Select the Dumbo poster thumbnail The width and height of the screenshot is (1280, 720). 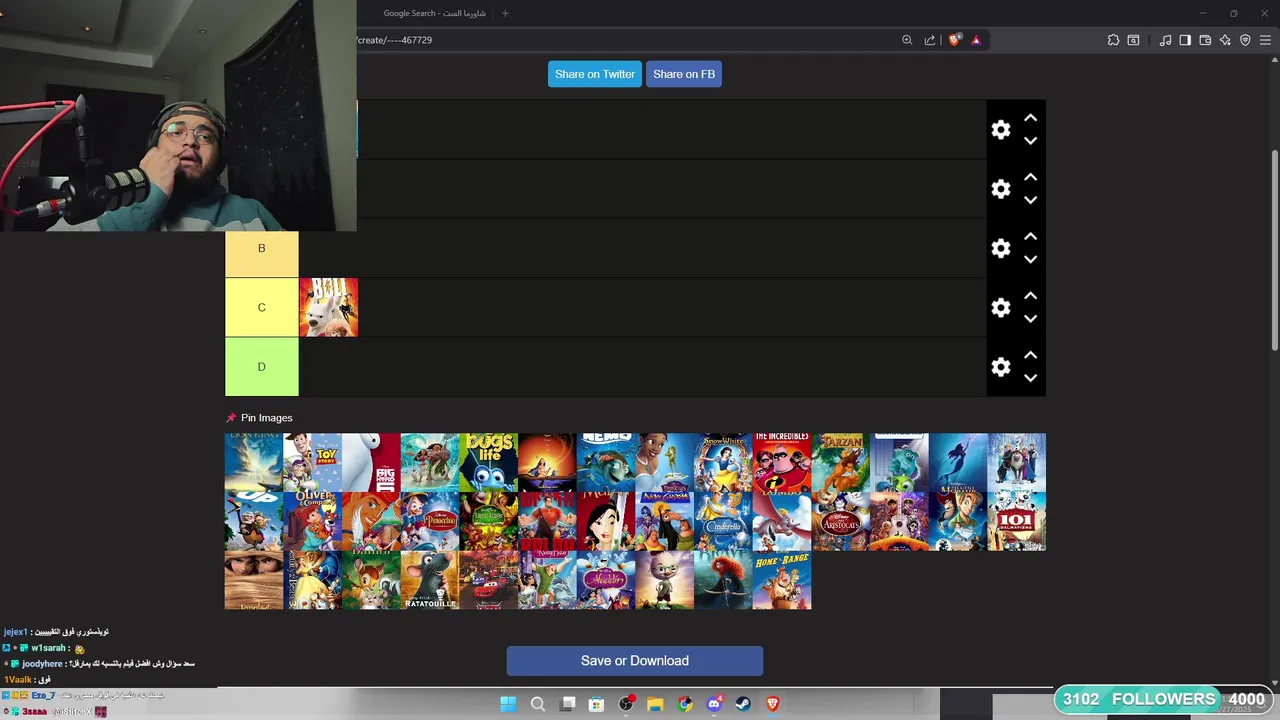click(x=782, y=521)
